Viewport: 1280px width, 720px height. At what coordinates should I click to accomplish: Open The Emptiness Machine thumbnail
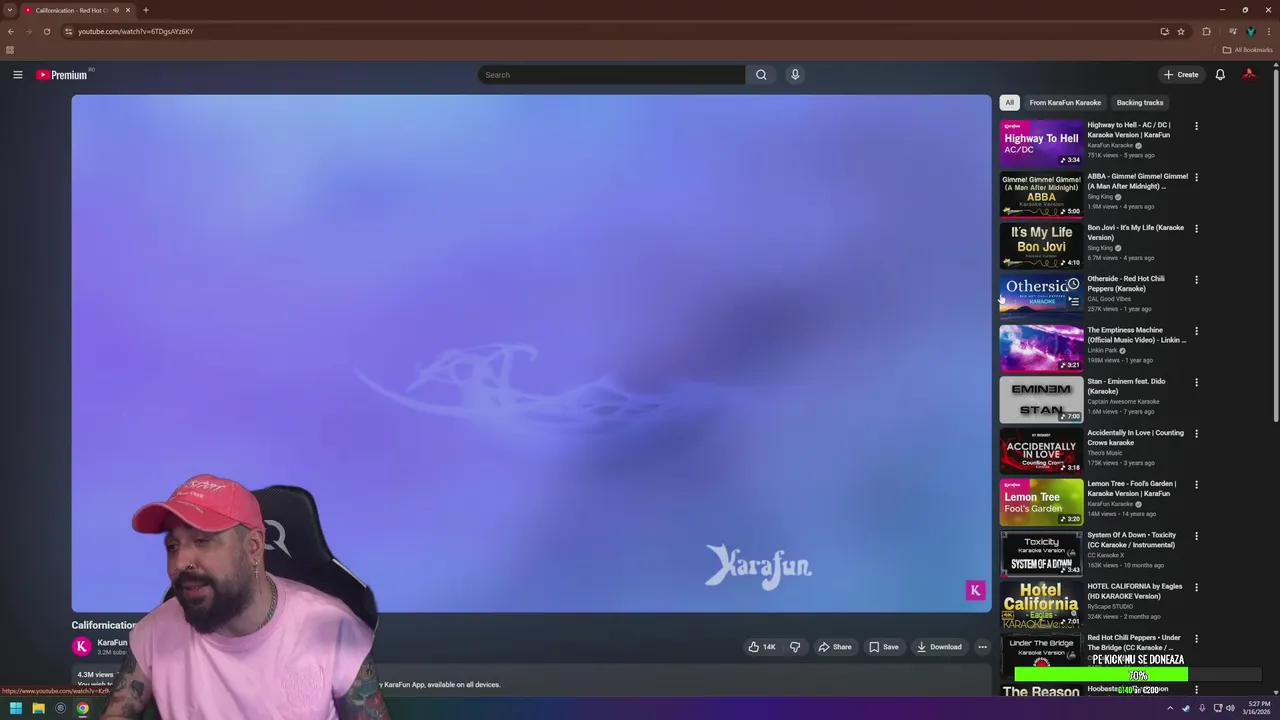click(x=1041, y=348)
